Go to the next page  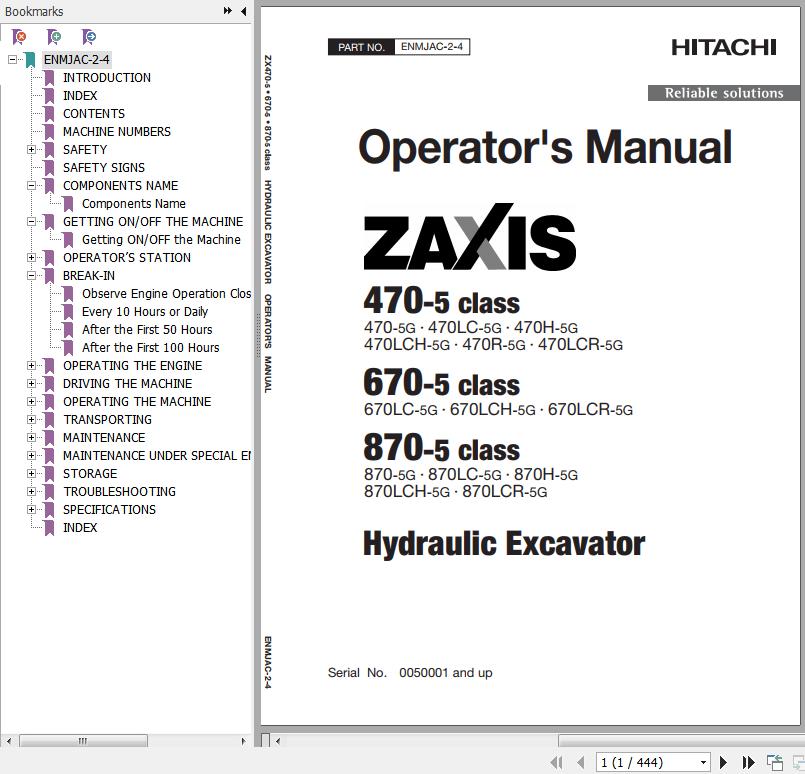(x=723, y=762)
